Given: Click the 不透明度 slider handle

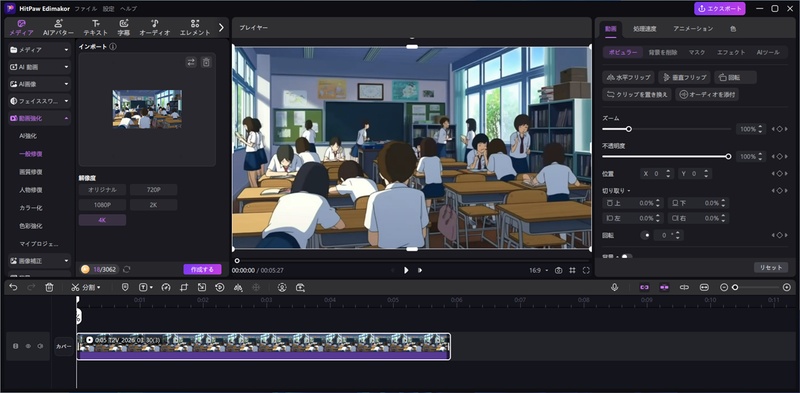Looking at the screenshot, I should (x=728, y=156).
